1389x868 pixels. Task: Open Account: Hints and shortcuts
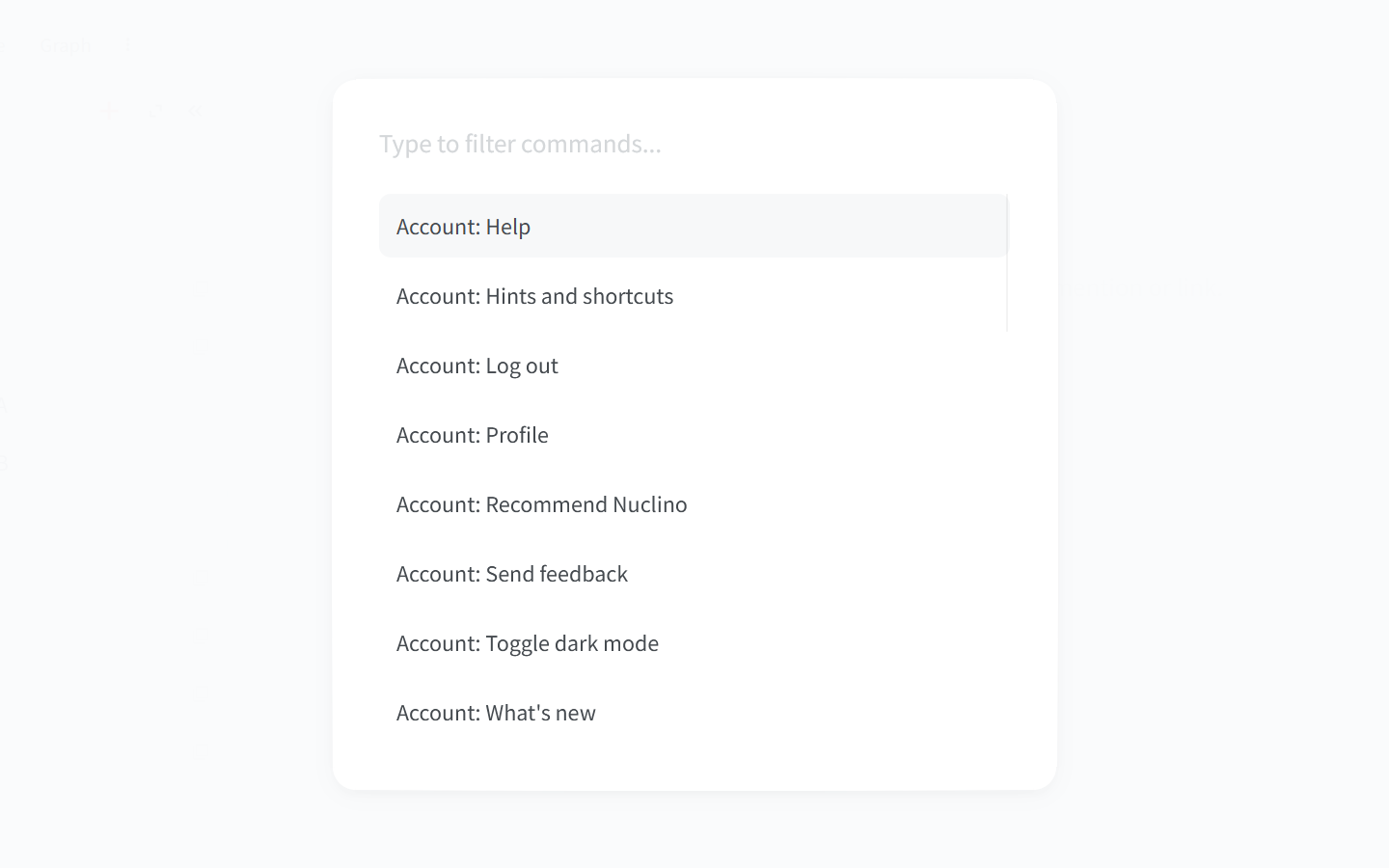point(693,295)
